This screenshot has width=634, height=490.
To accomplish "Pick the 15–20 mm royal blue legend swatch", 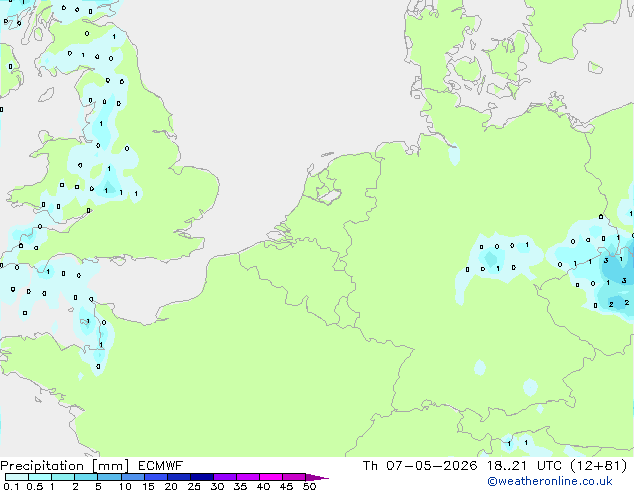I will click(155, 477).
